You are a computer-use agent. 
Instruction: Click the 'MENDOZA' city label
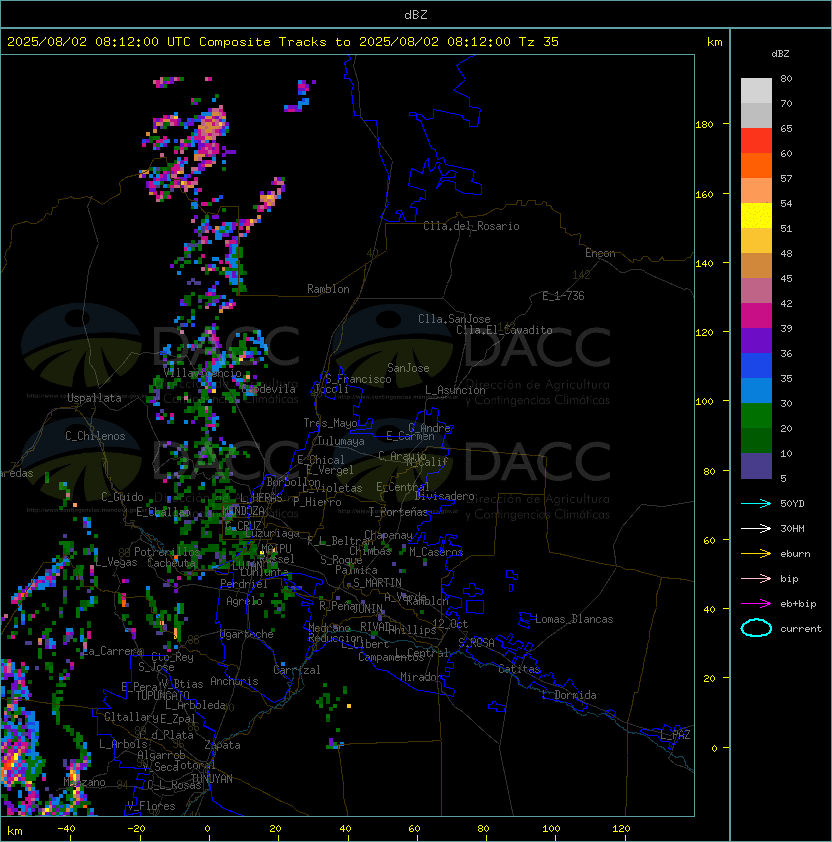click(243, 511)
